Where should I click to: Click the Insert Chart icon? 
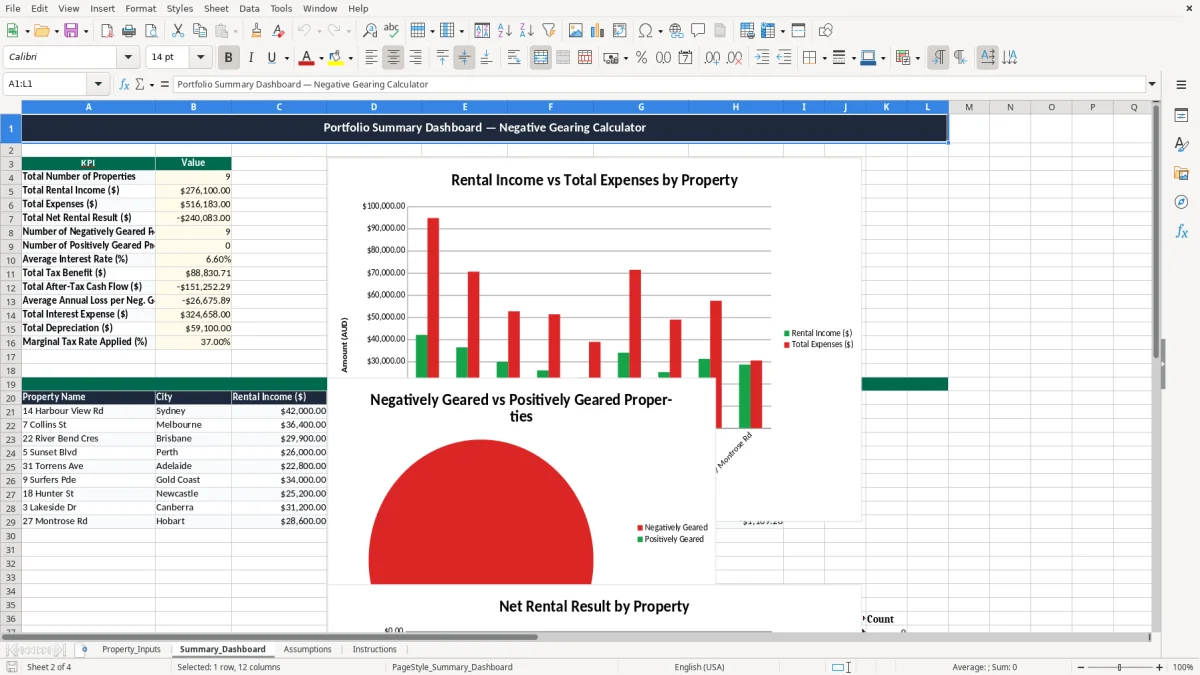point(598,31)
